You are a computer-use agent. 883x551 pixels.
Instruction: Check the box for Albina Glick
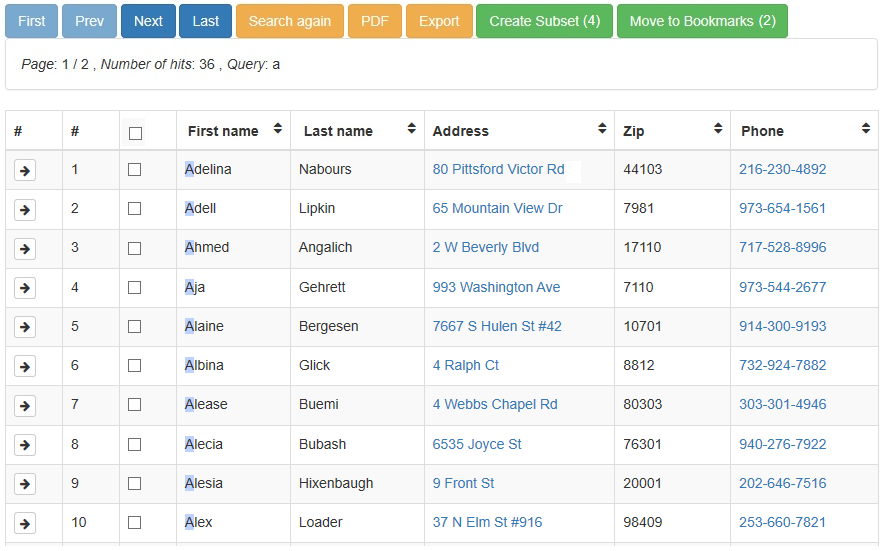135,366
